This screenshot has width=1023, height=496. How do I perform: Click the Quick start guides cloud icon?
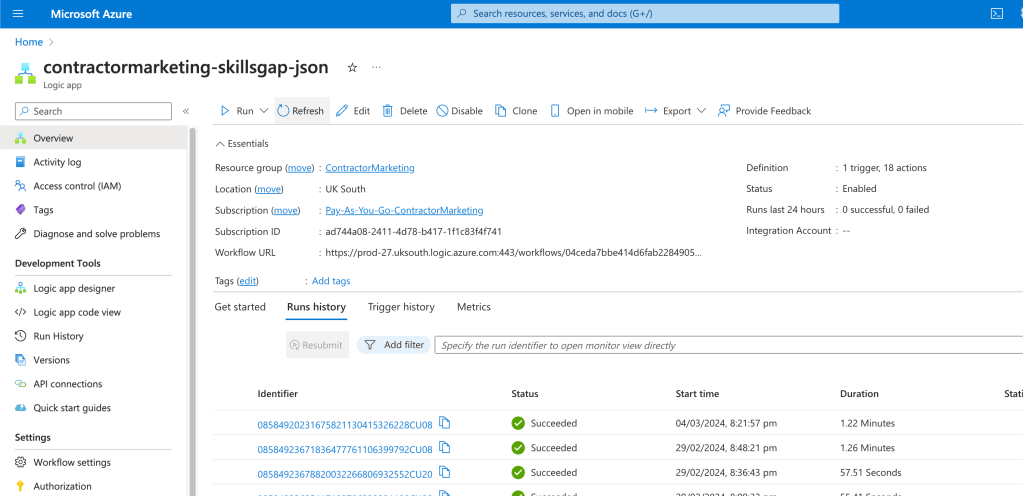21,408
